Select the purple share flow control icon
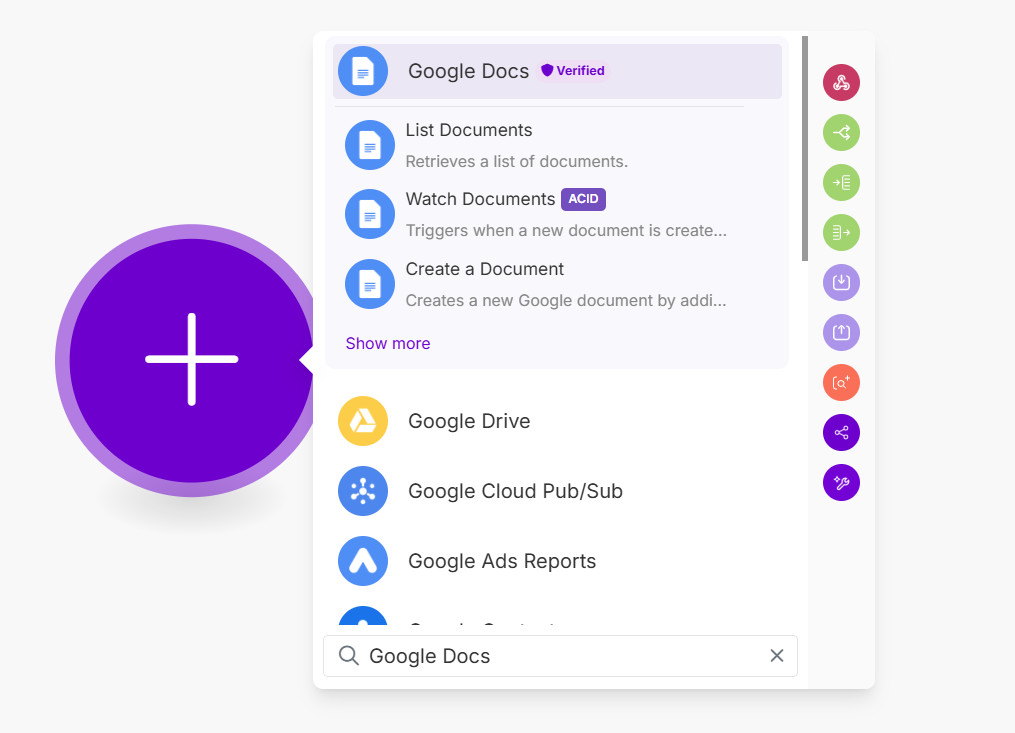The width and height of the screenshot is (1015, 733). [842, 433]
